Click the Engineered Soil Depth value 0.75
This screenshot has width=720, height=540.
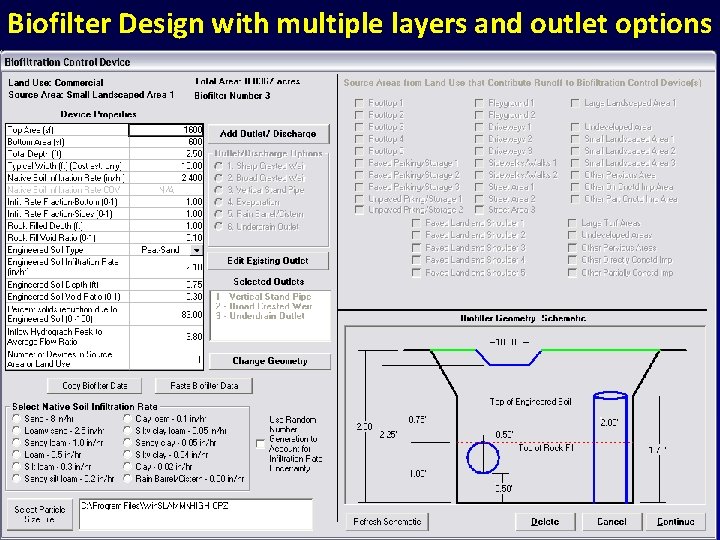166,285
